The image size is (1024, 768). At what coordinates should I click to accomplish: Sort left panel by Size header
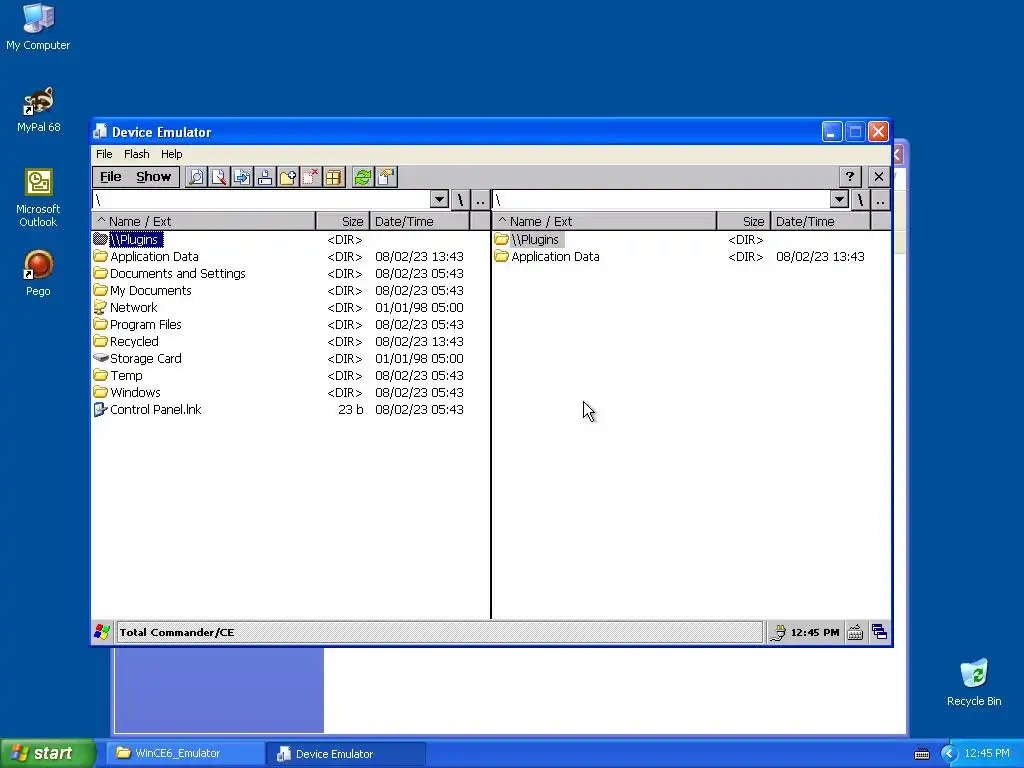pyautogui.click(x=343, y=221)
